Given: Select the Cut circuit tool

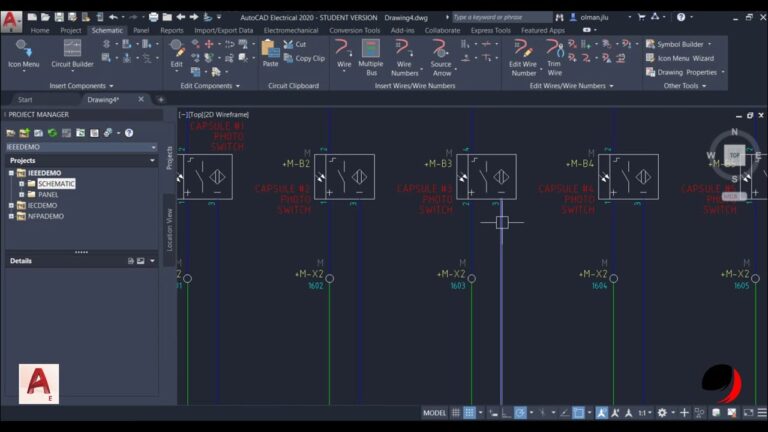Looking at the screenshot, I should [295, 44].
